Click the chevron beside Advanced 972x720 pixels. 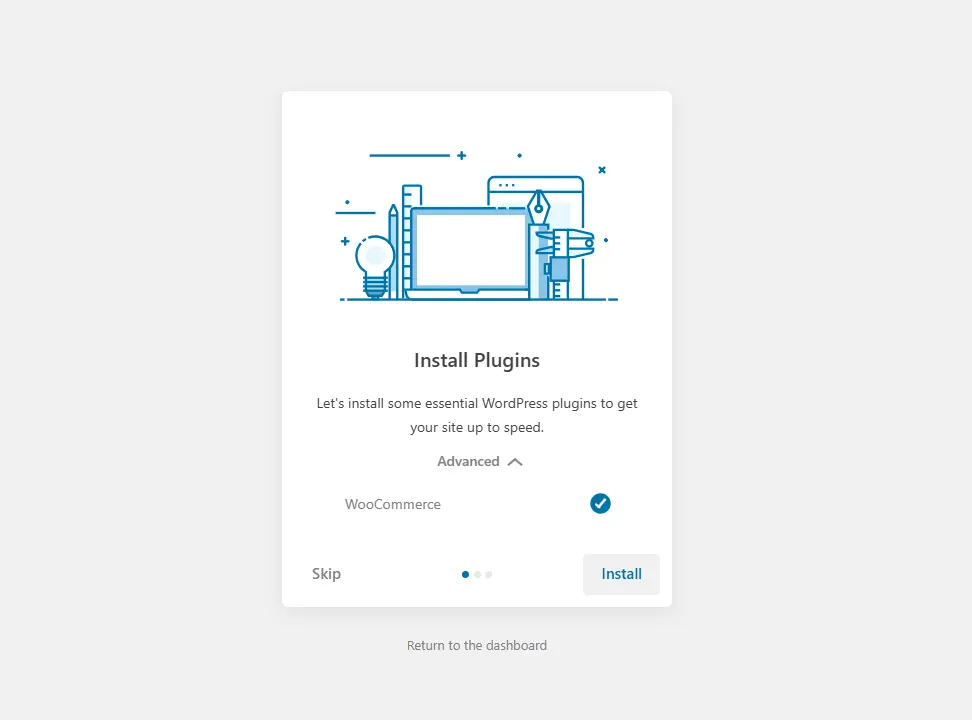click(x=514, y=461)
